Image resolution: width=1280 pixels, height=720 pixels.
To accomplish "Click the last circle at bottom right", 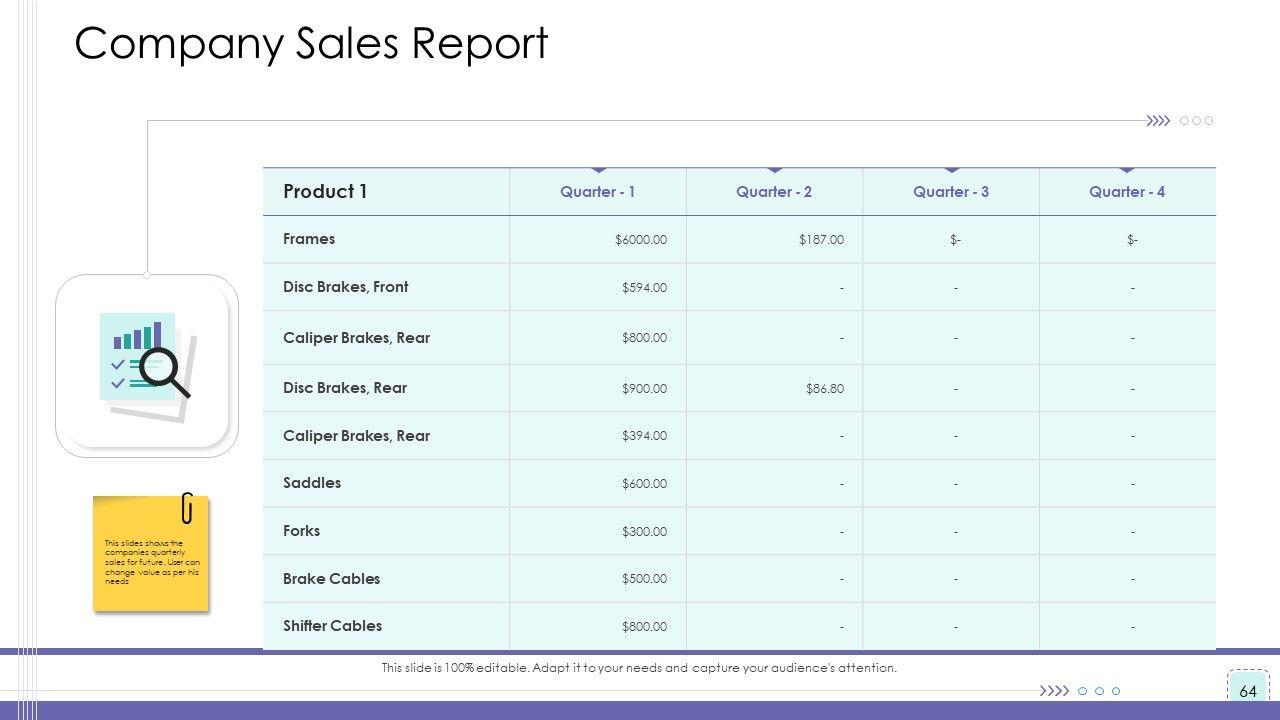I will pyautogui.click(x=1116, y=691).
